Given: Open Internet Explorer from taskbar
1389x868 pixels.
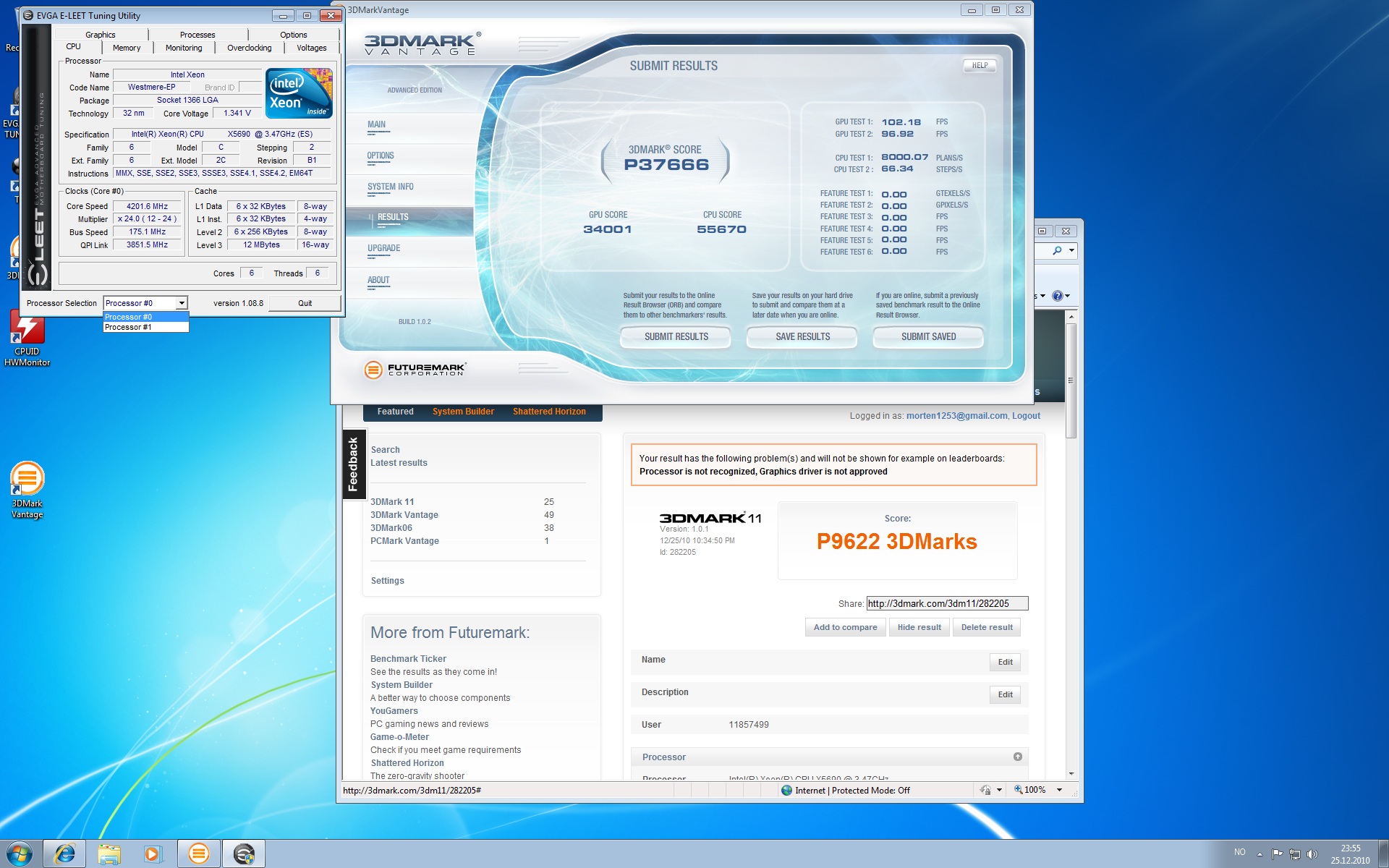Looking at the screenshot, I should 65,854.
